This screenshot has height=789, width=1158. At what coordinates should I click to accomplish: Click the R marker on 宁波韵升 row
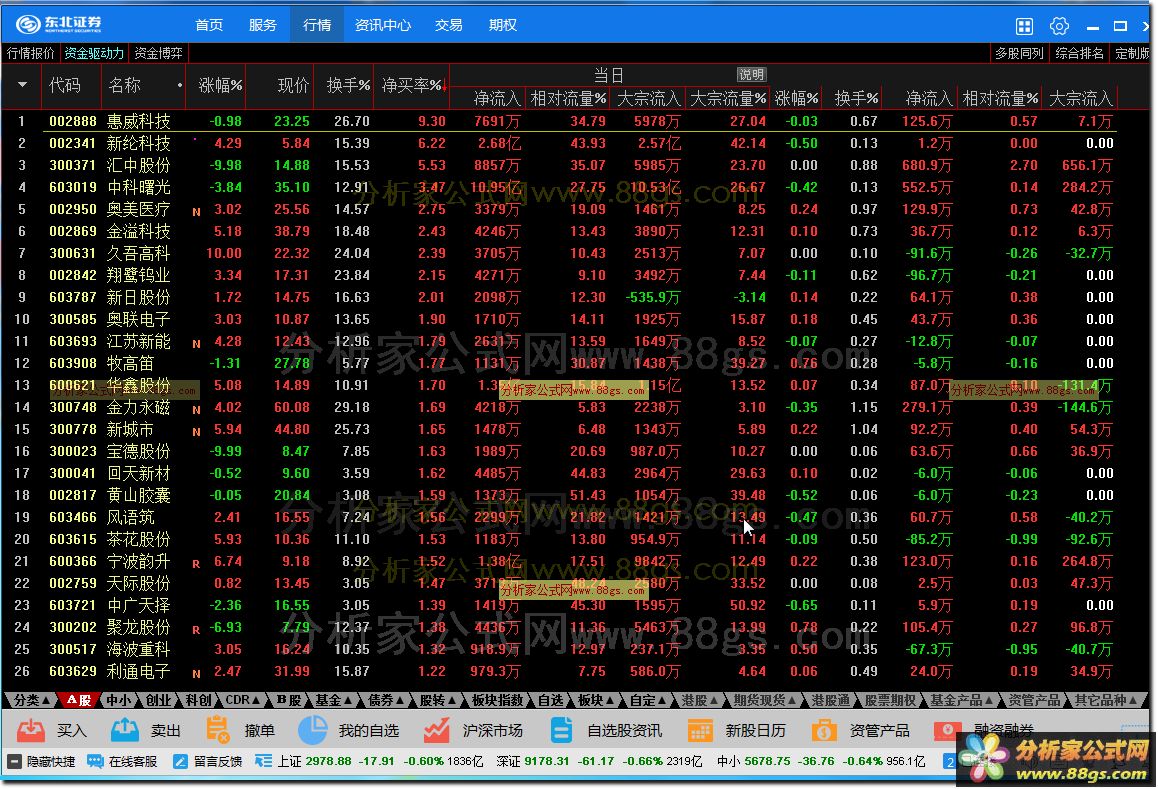tap(196, 564)
